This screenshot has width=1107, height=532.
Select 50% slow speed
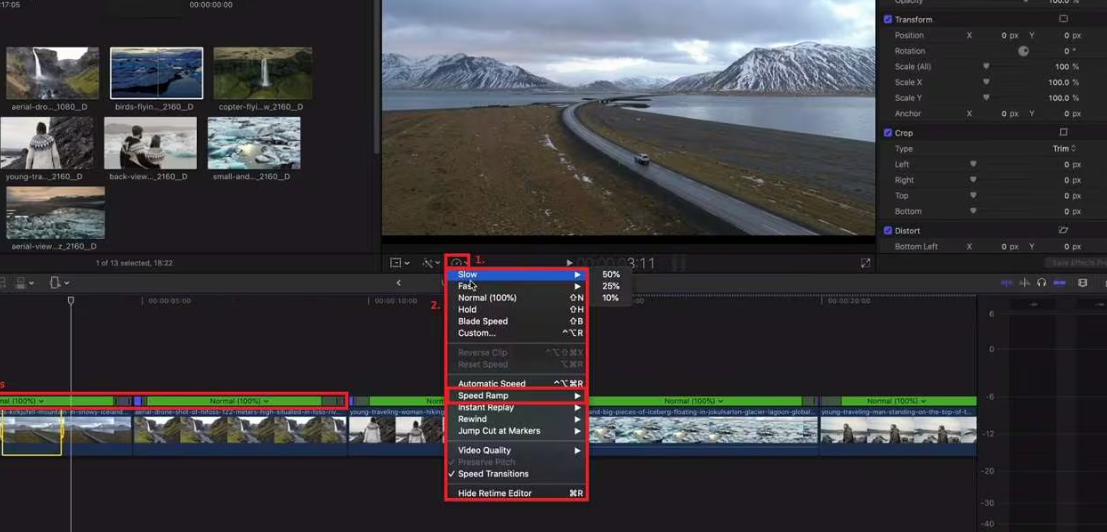point(611,274)
